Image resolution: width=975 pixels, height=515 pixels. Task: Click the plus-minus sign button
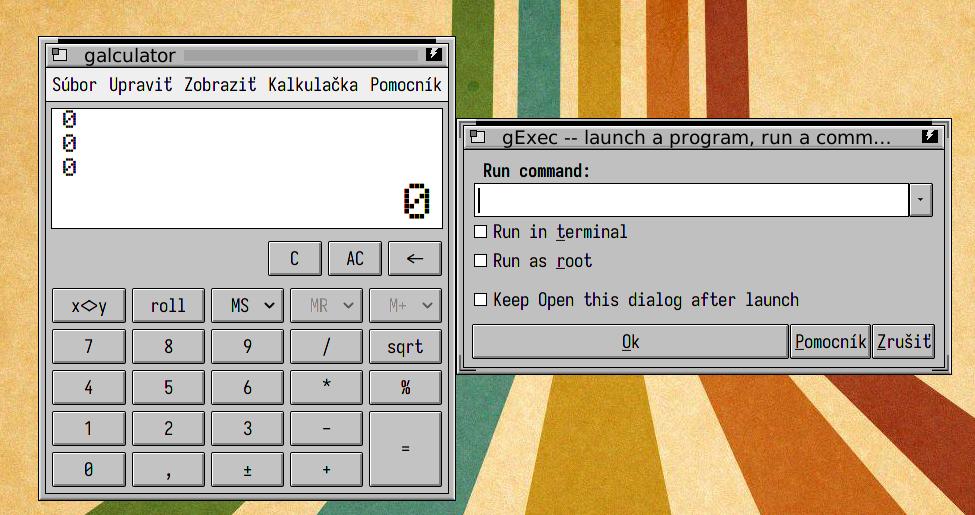tap(247, 470)
